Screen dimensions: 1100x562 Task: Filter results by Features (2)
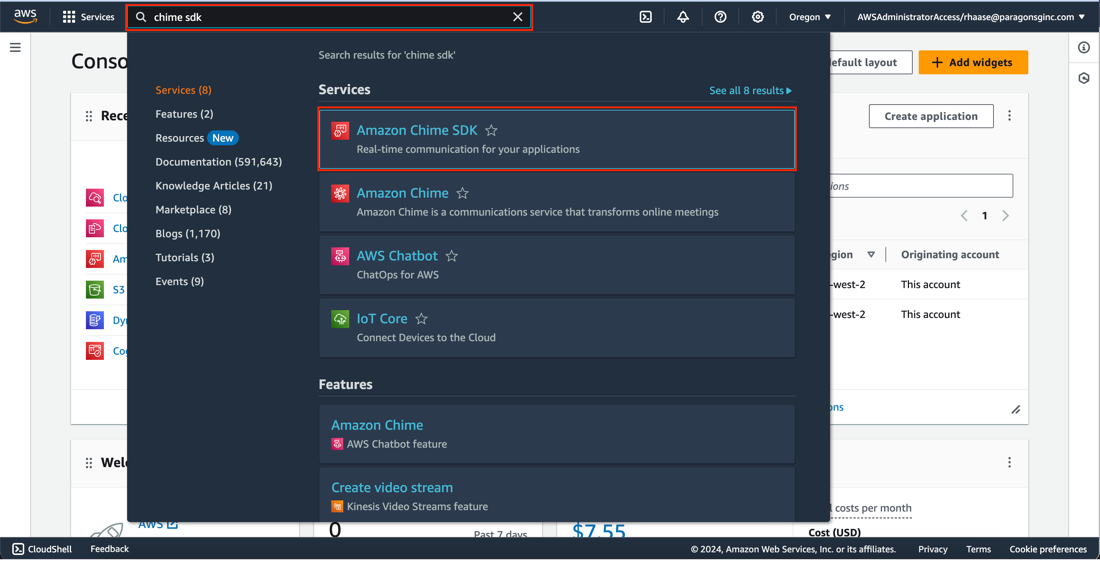tap(185, 114)
